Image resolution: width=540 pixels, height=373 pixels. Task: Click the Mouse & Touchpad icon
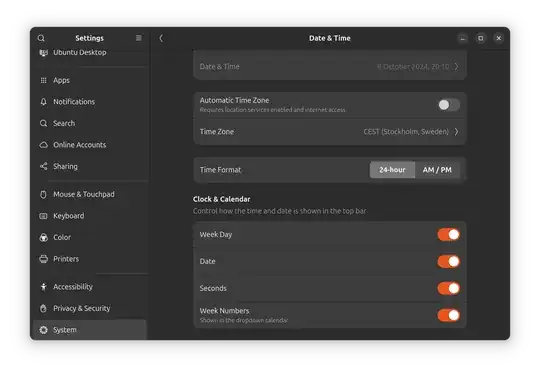pos(43,194)
